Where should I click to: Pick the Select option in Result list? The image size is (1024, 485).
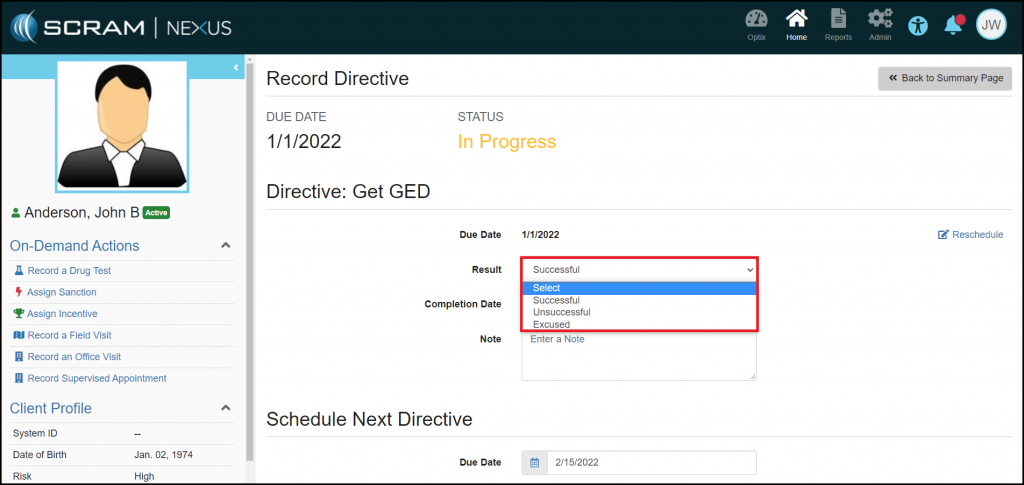click(x=547, y=288)
